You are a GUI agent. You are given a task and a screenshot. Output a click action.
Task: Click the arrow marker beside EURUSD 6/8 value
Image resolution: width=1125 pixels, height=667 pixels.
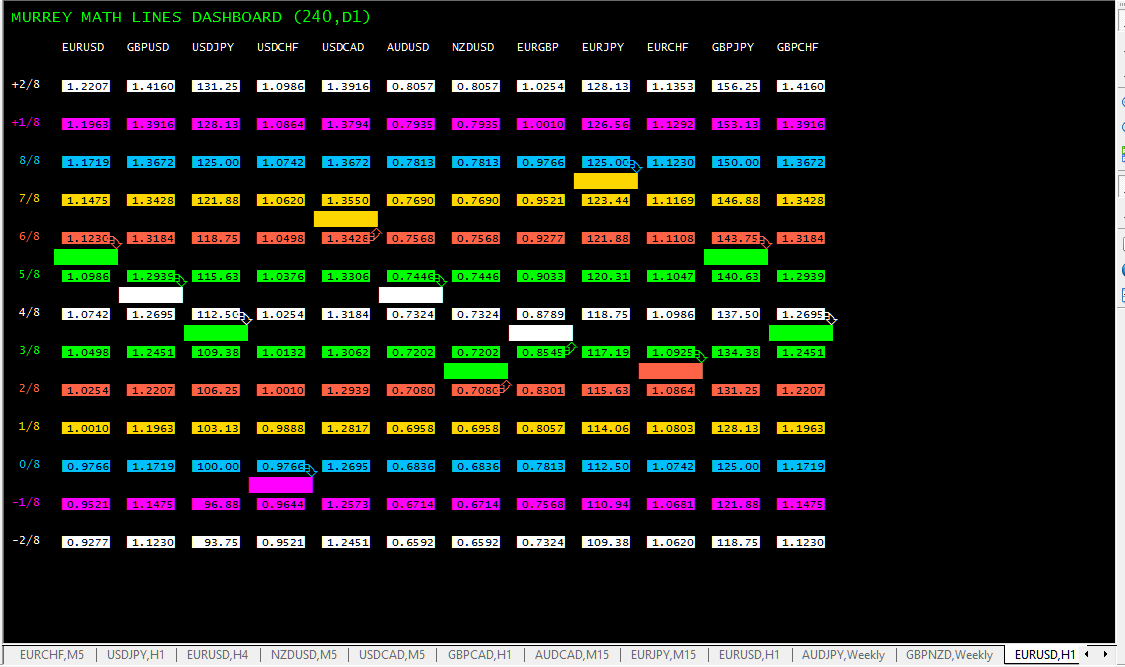pyautogui.click(x=116, y=243)
